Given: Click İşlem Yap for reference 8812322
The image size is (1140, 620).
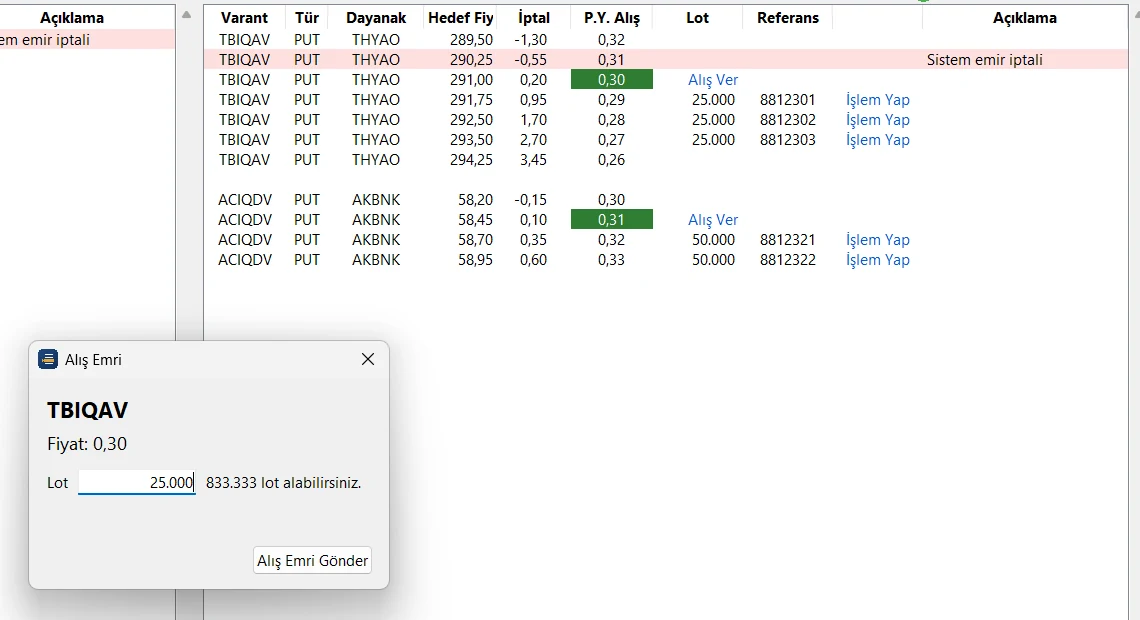Looking at the screenshot, I should pyautogui.click(x=878, y=259).
